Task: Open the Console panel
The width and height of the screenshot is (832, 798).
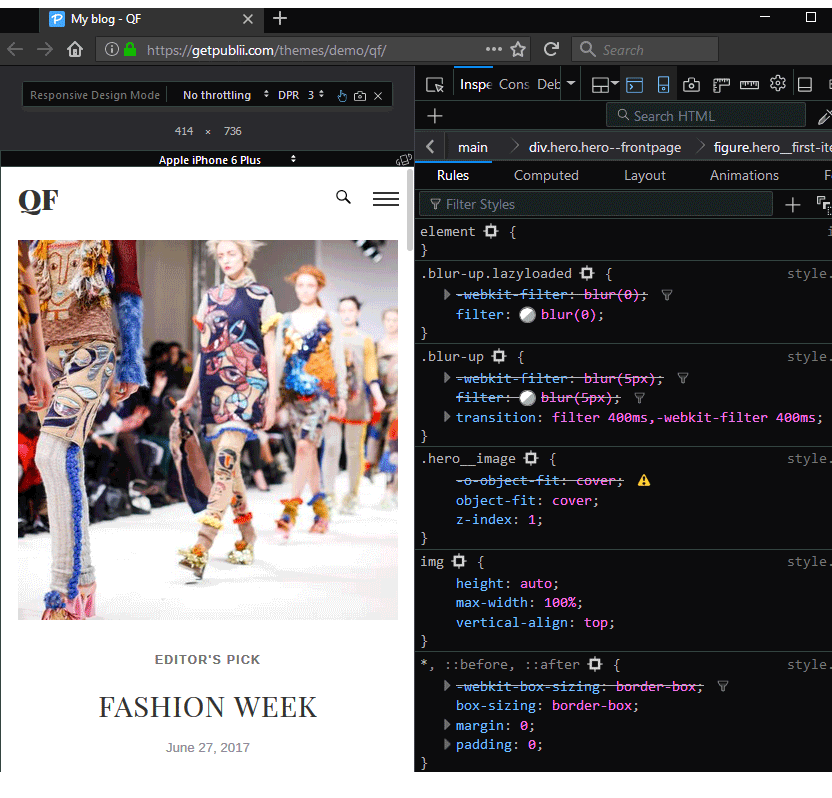Action: 513,84
